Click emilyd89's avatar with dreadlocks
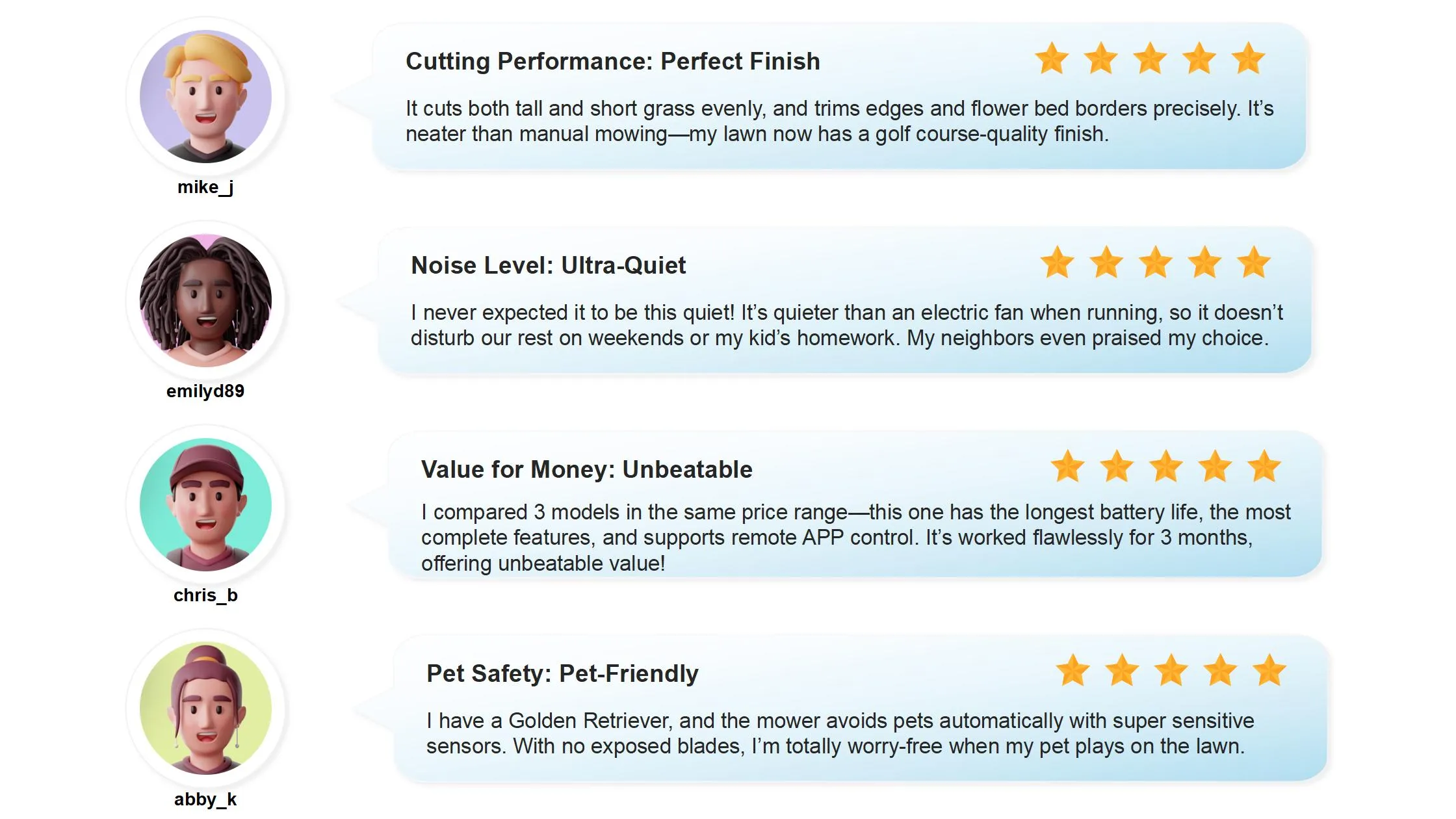This screenshot has height=819, width=1456. click(205, 300)
